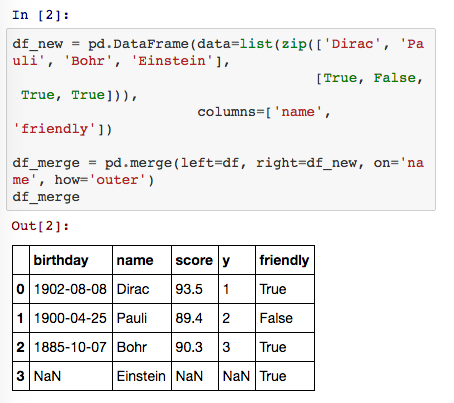Screen dimensions: 454x403
Task: Click inside the code input cell
Action: point(221,119)
